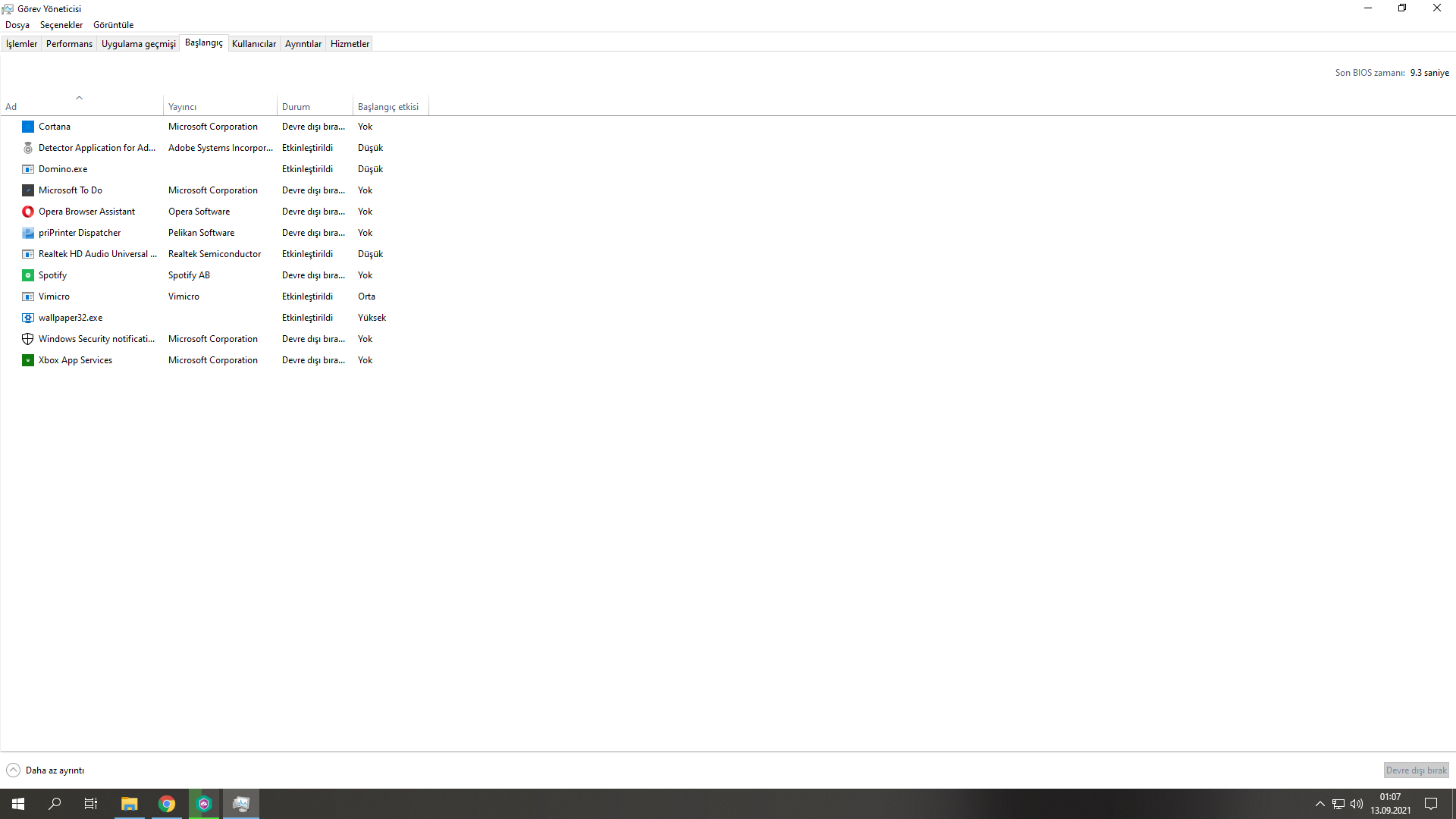Click the Devre dışı bırak button

pyautogui.click(x=1416, y=770)
